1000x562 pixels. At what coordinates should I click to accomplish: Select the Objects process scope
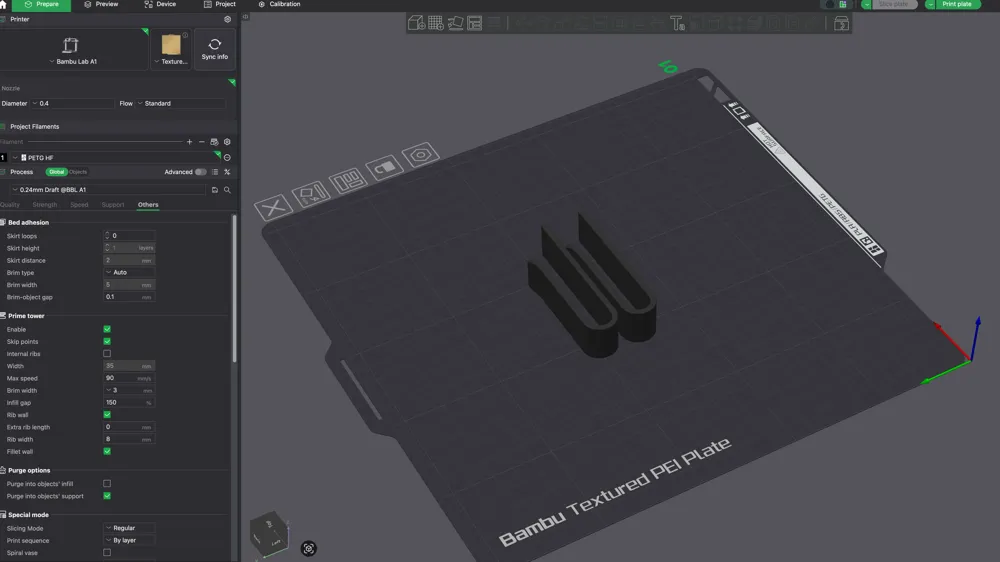78,172
